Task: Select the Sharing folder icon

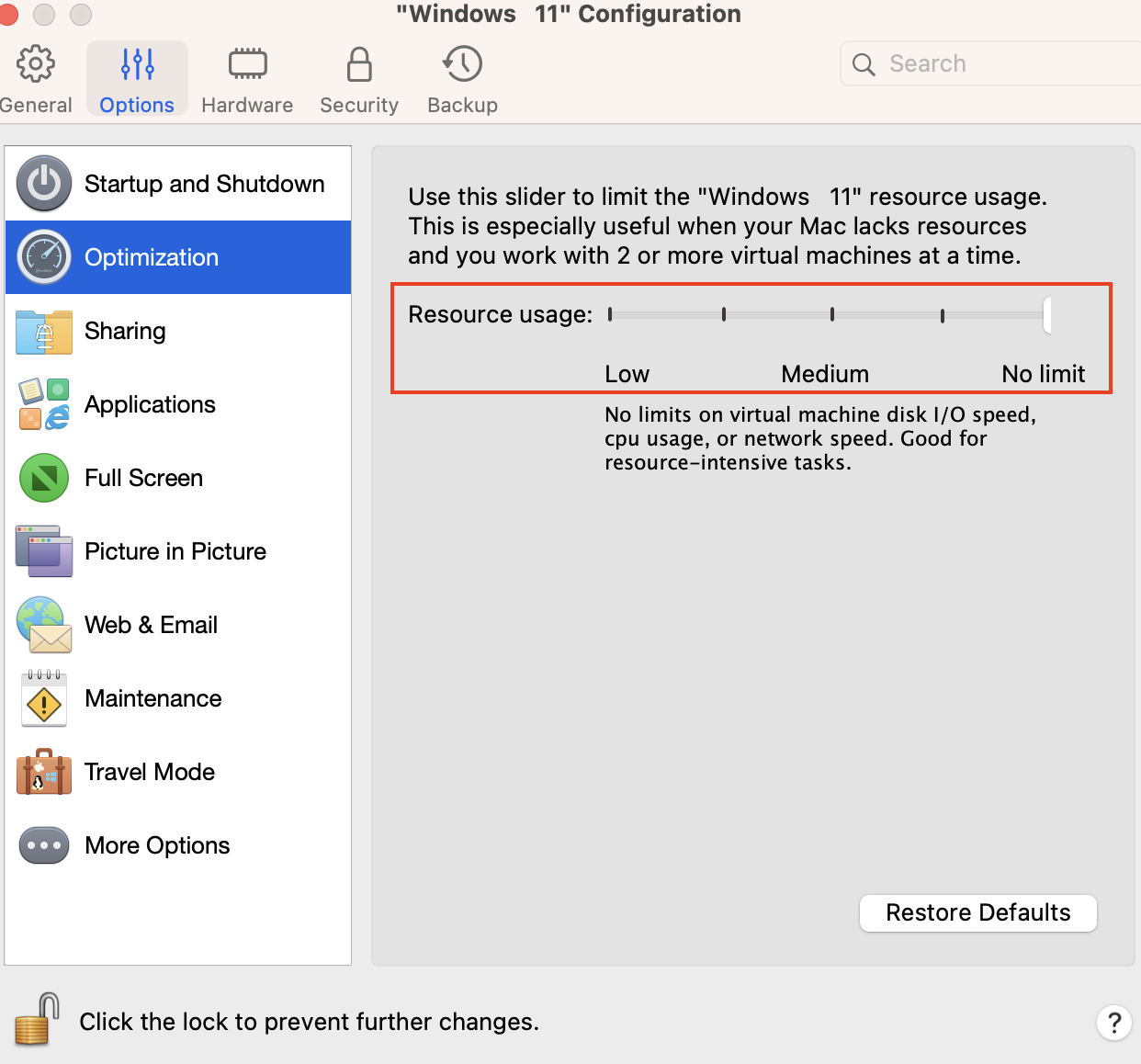Action: pyautogui.click(x=43, y=331)
